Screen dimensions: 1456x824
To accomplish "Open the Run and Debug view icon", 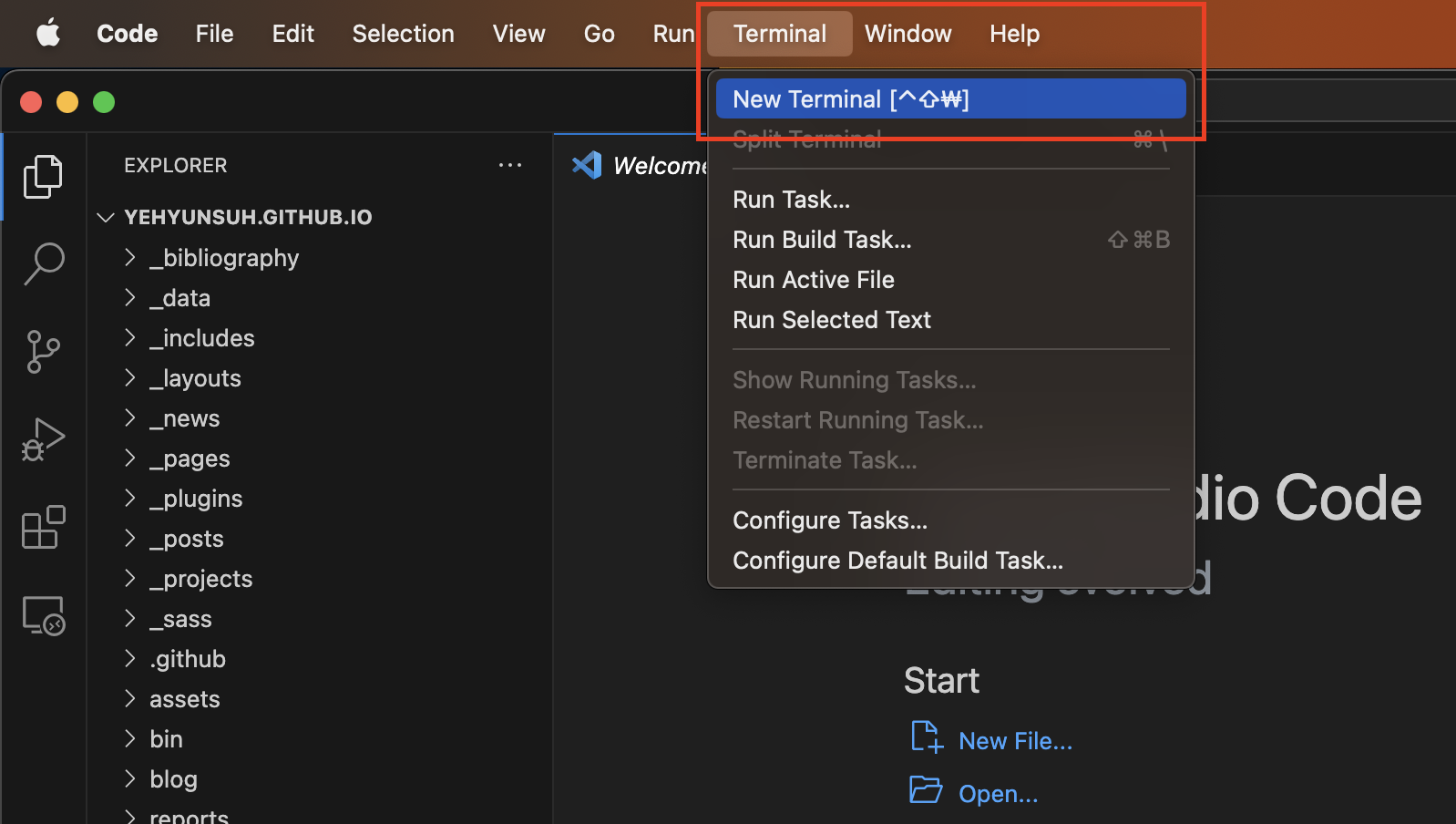I will click(x=43, y=439).
